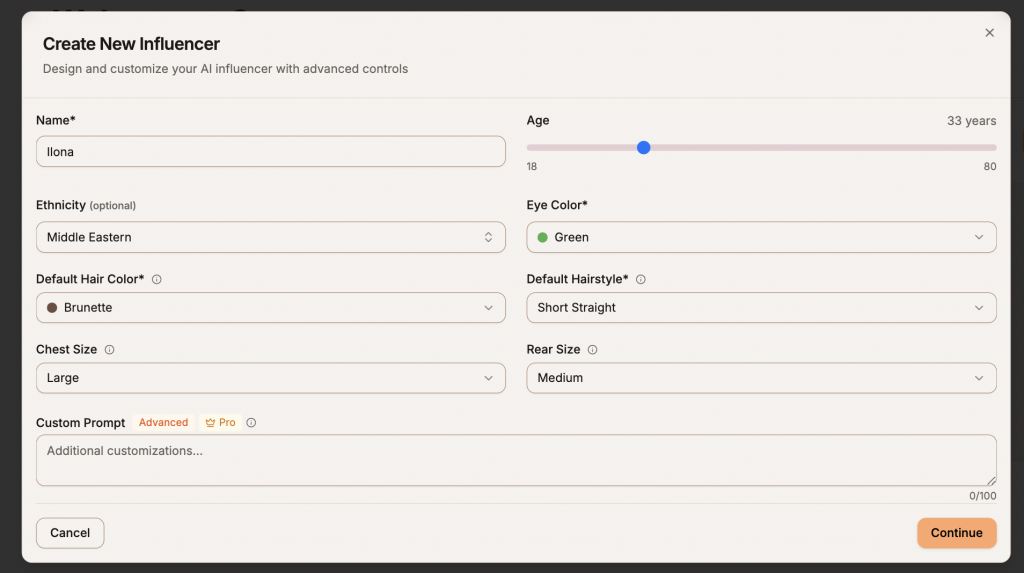Click the Advanced badge label
The image size is (1024, 573).
click(x=163, y=423)
